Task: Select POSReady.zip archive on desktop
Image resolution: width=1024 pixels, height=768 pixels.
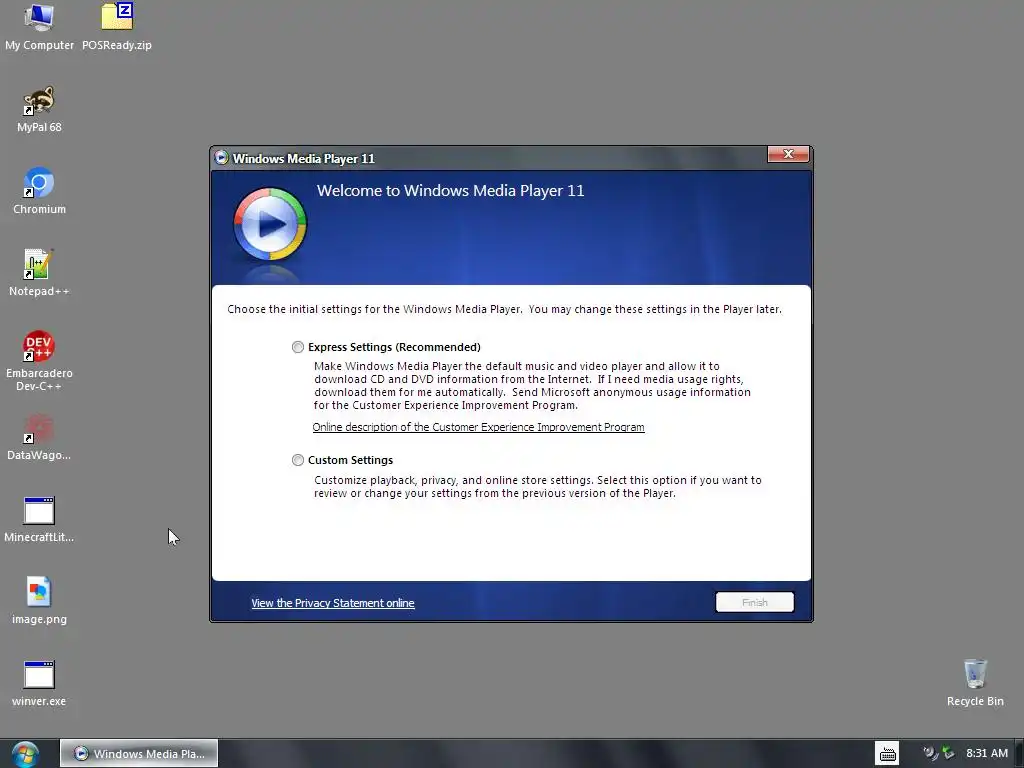Action: [x=117, y=26]
